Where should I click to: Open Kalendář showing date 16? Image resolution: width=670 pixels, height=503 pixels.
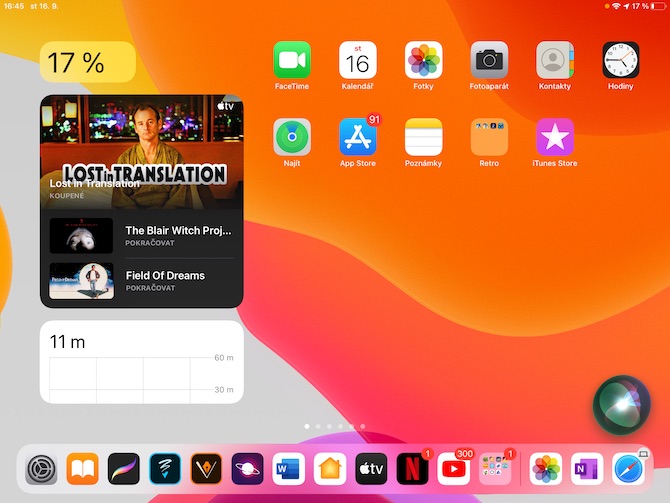358,60
